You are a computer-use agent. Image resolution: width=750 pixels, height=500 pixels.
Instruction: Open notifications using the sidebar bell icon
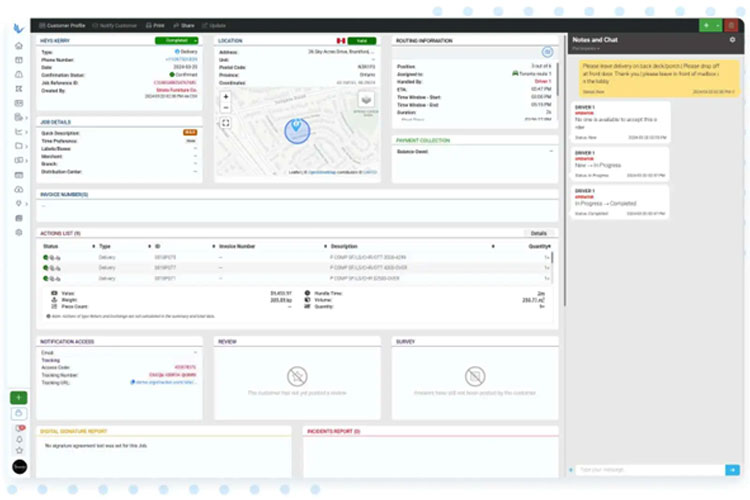coord(19,439)
